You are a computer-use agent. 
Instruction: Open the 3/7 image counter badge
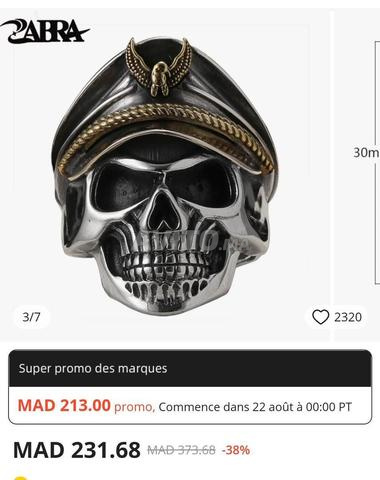click(x=31, y=317)
